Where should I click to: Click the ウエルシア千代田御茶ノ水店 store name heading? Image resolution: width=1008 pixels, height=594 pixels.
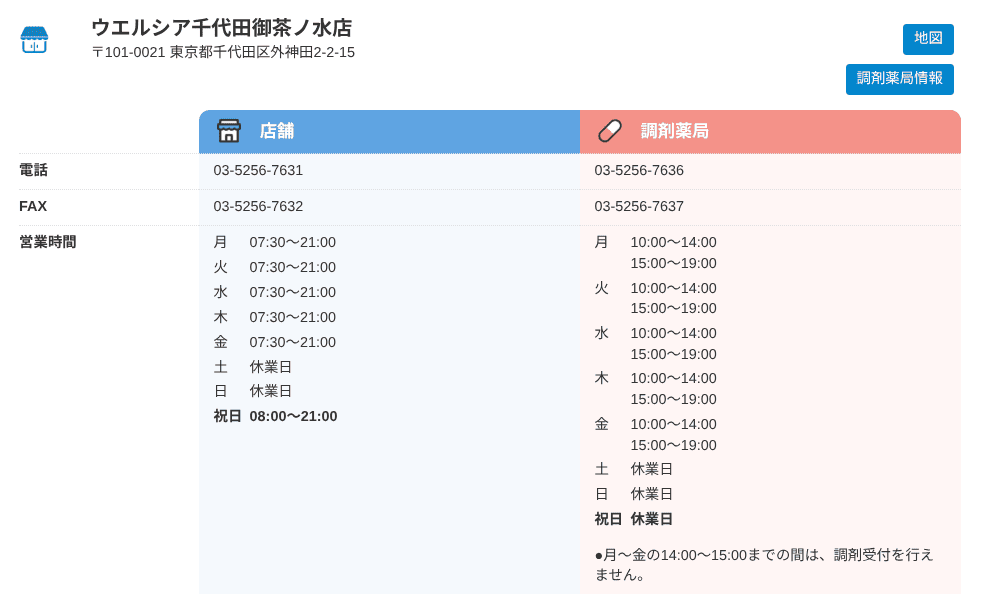[x=221, y=28]
